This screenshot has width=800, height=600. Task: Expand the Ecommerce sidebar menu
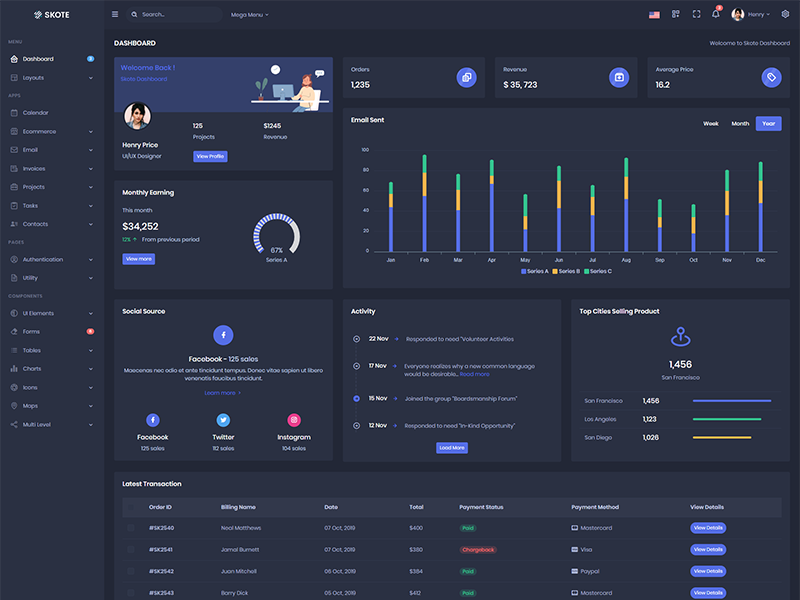tap(50, 131)
